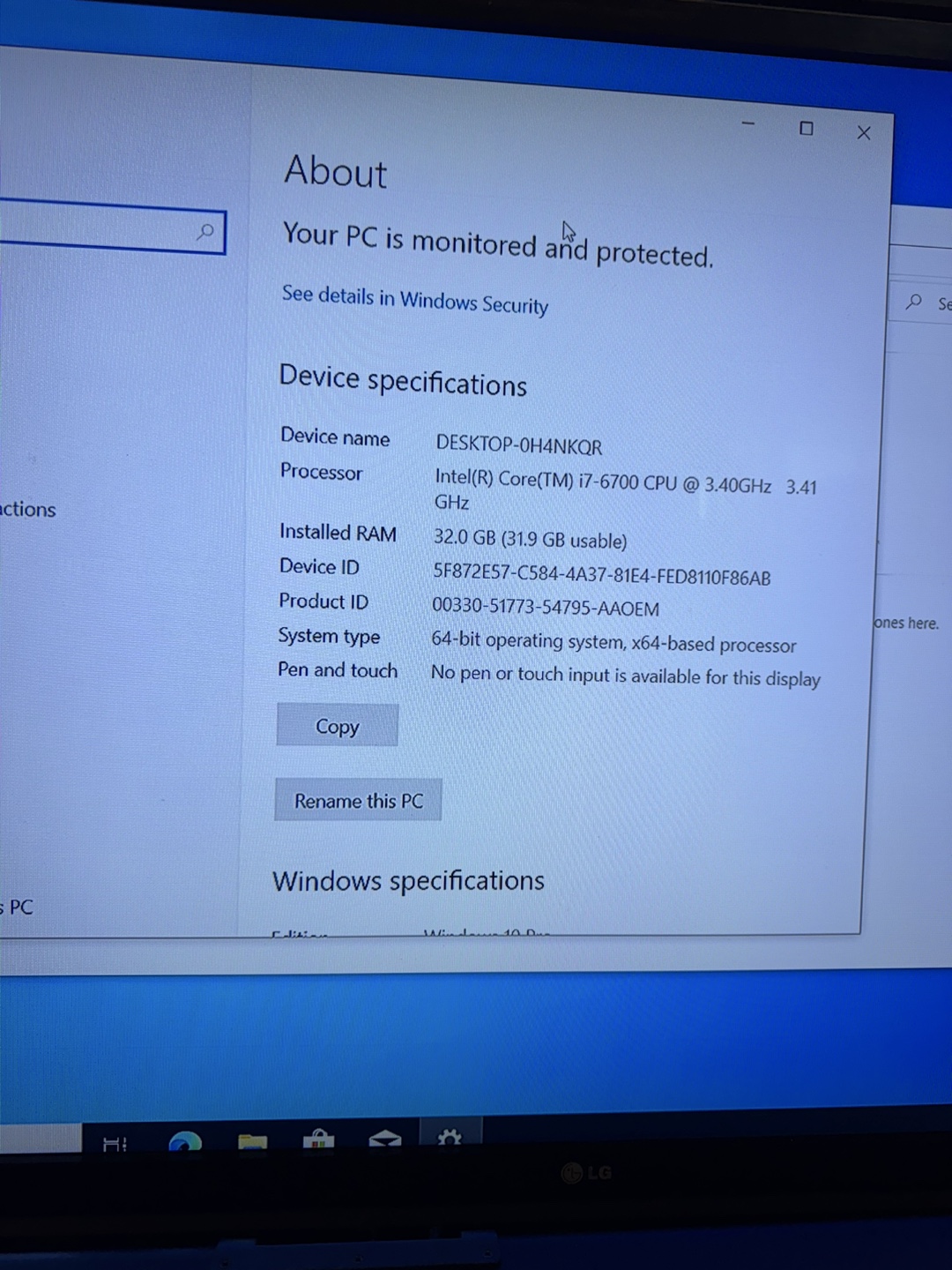Click Your PC is monitored and protected text
Image resolution: width=952 pixels, height=1270 pixels.
tap(497, 243)
